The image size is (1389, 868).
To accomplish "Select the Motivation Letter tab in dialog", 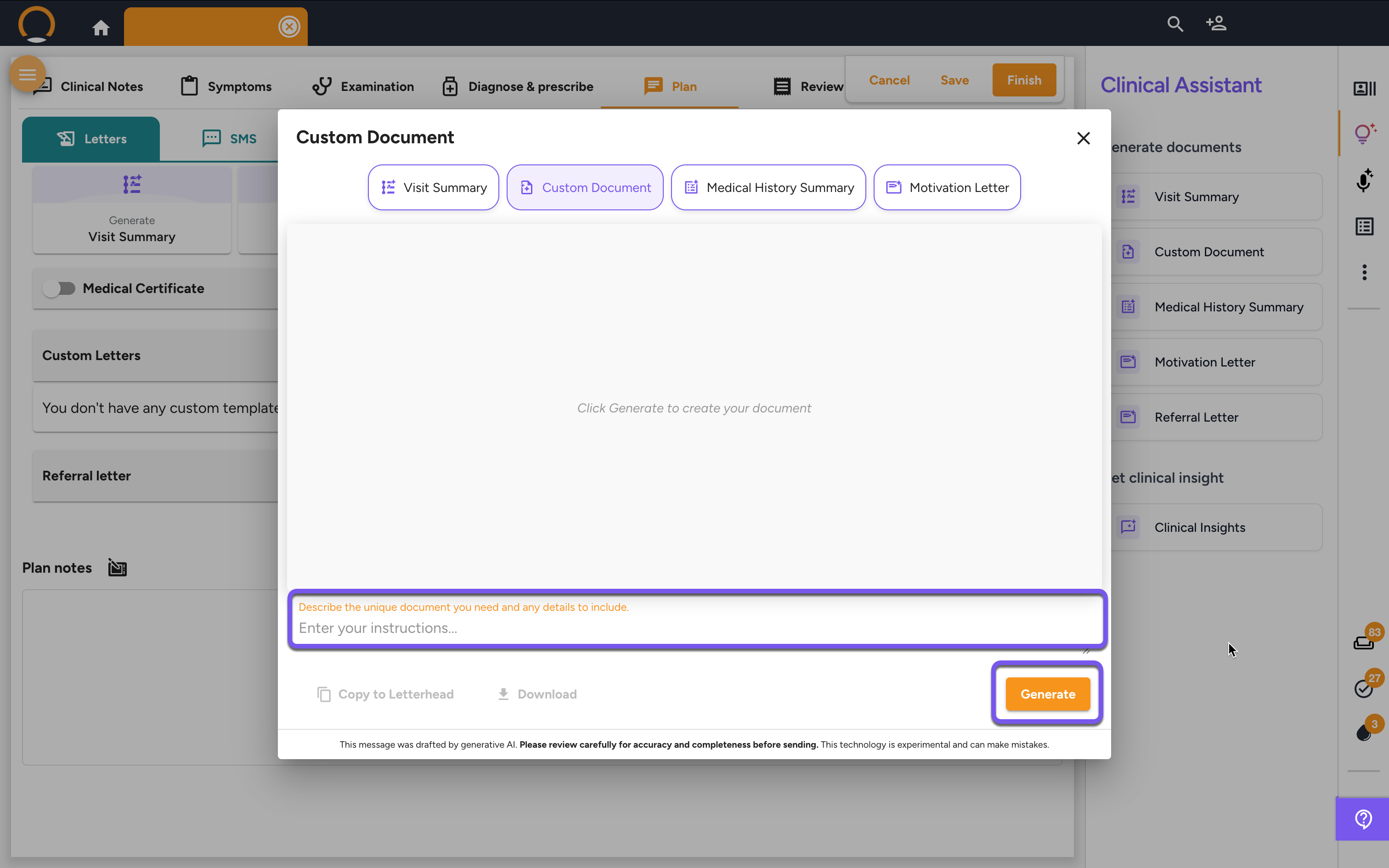I will [x=947, y=188].
